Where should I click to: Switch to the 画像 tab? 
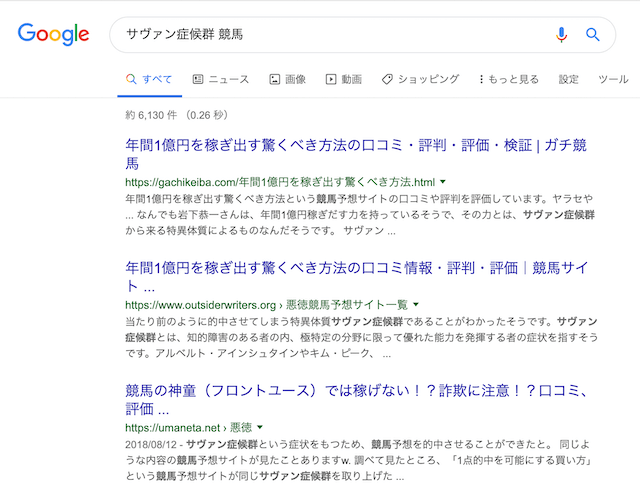click(x=287, y=79)
